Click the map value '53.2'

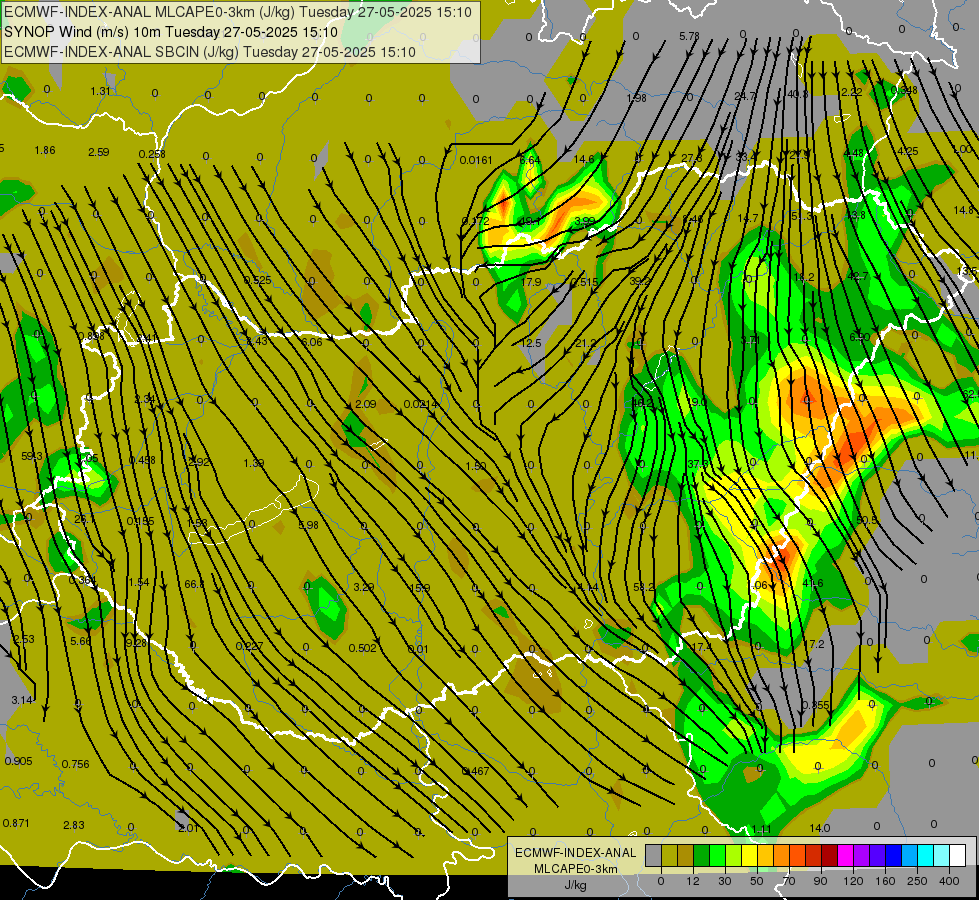(x=644, y=587)
